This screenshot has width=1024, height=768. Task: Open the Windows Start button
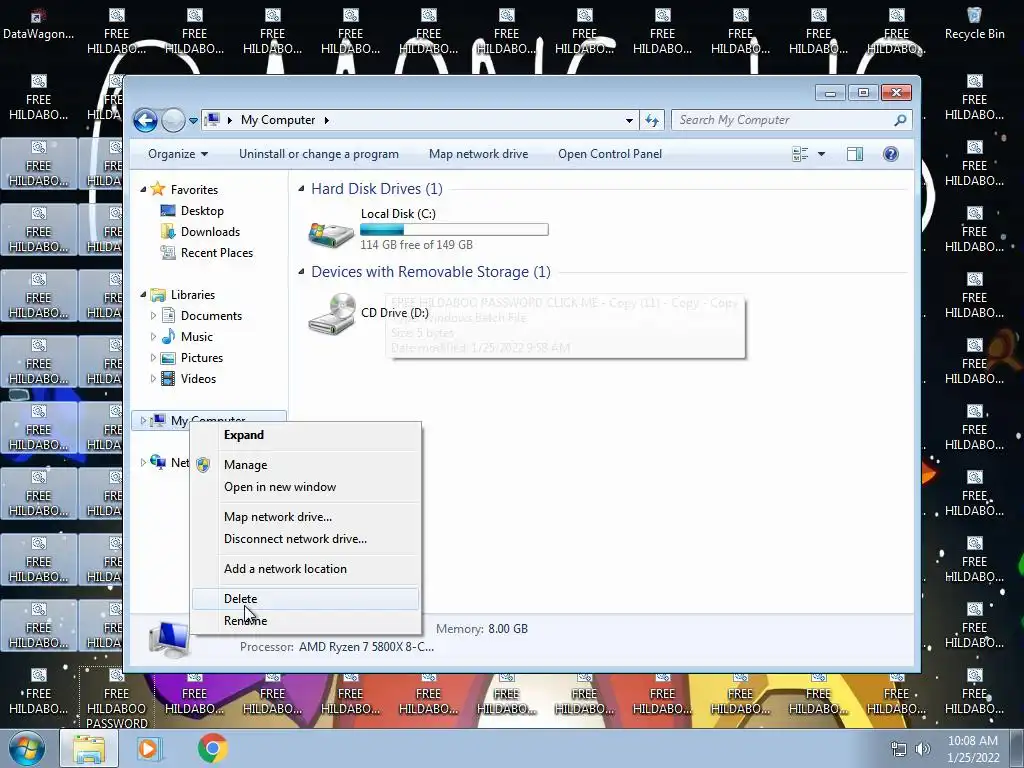(x=26, y=748)
